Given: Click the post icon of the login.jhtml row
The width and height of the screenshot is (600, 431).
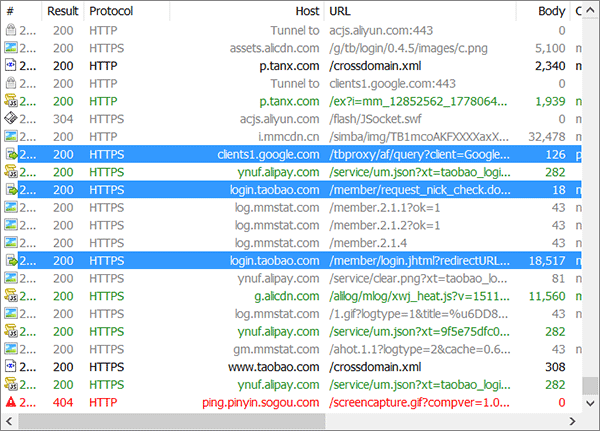Looking at the screenshot, I should [x=12, y=260].
